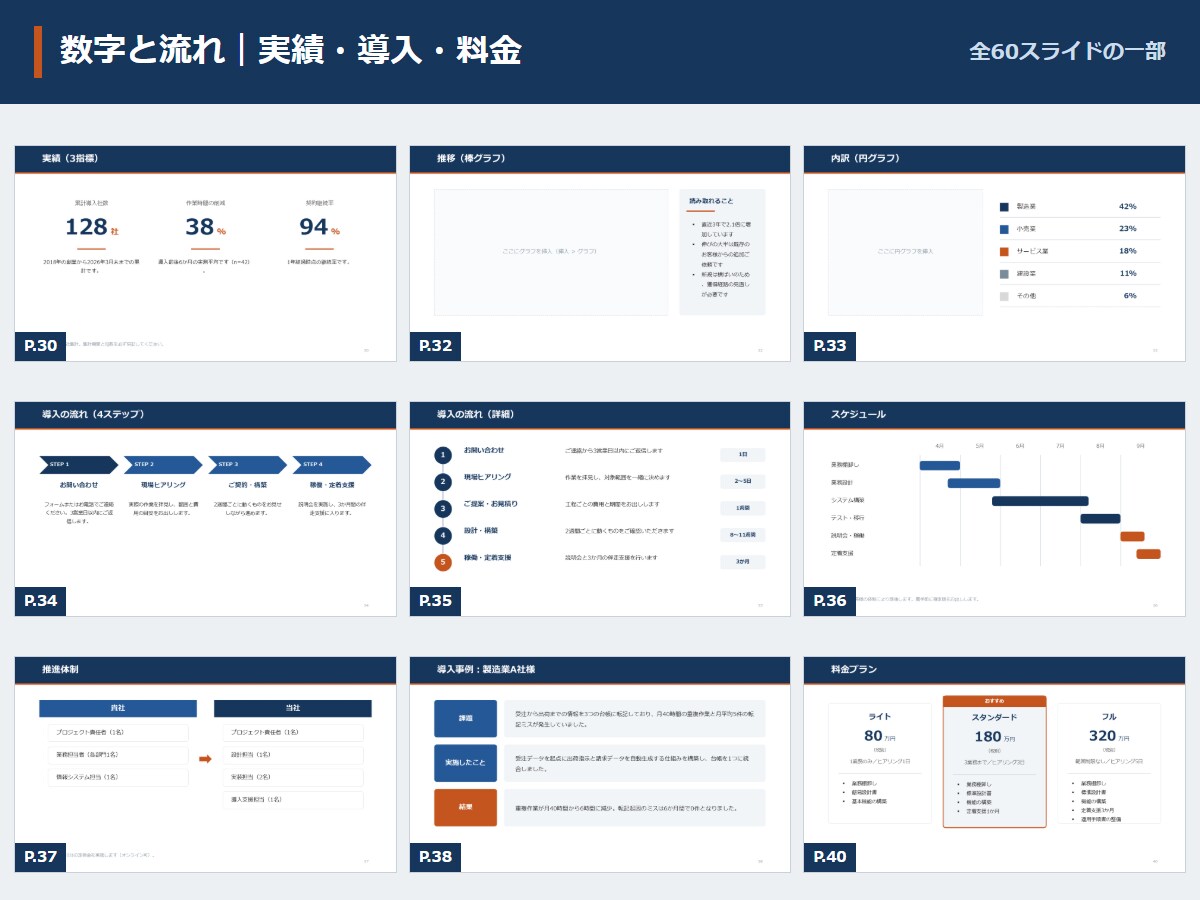Click the STEP 1 chevron
Viewport: 1200px width, 900px height.
[79, 465]
